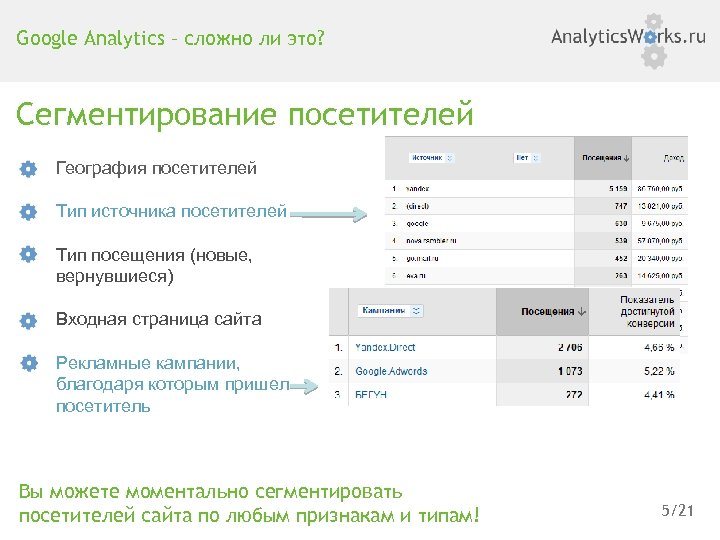Click visits value 747 for (direct)
This screenshot has height=540, width=720.
621,206
